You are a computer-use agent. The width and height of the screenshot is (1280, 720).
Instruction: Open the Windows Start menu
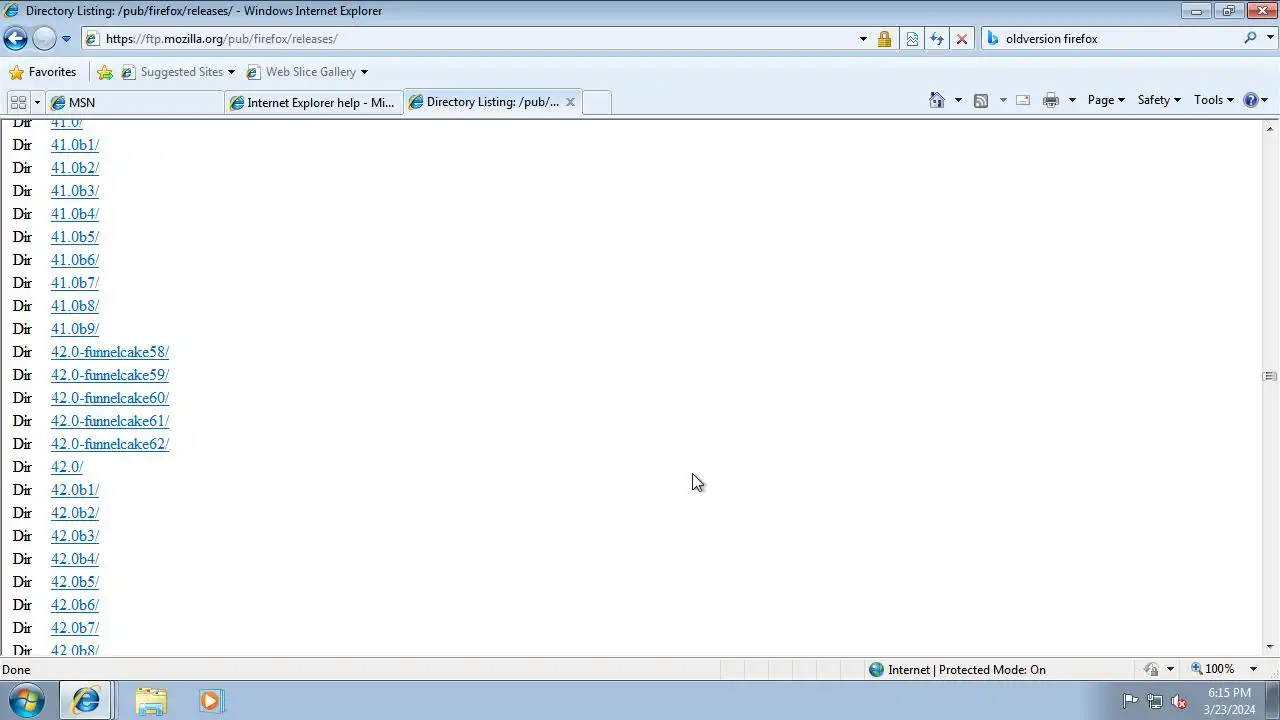[27, 701]
